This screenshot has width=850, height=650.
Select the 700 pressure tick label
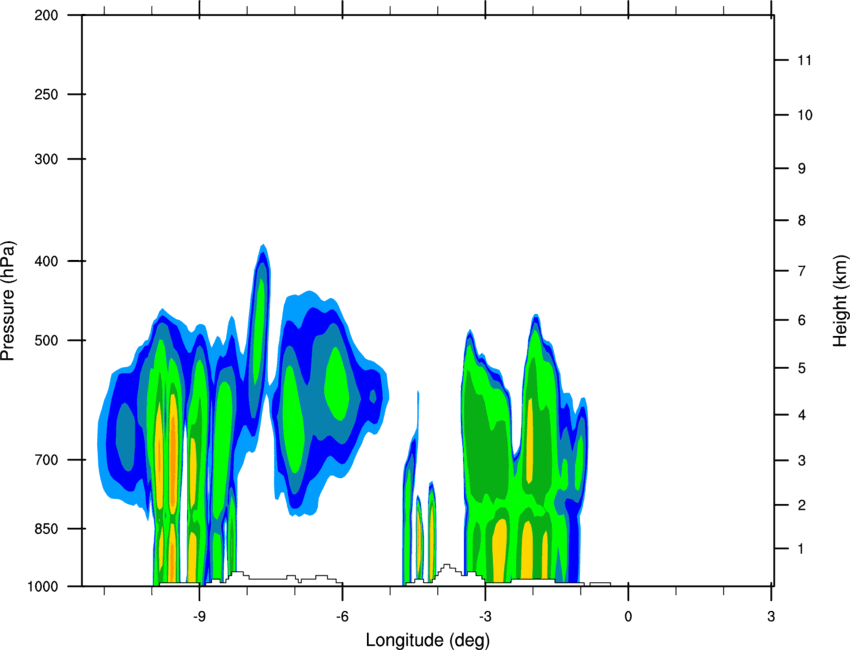[x=46, y=460]
